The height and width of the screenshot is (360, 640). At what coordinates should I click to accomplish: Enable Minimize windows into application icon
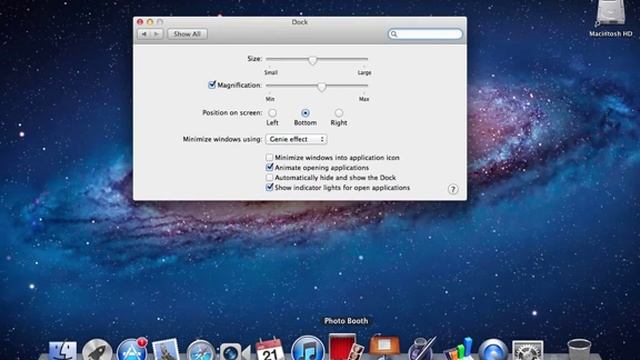pyautogui.click(x=269, y=158)
